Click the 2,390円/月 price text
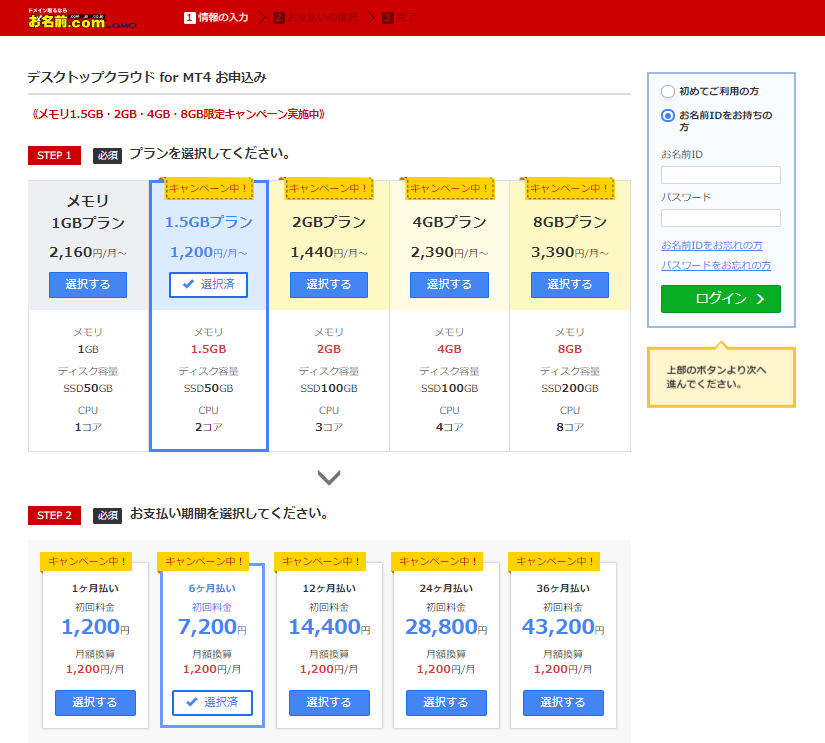This screenshot has width=825, height=743. pos(449,253)
